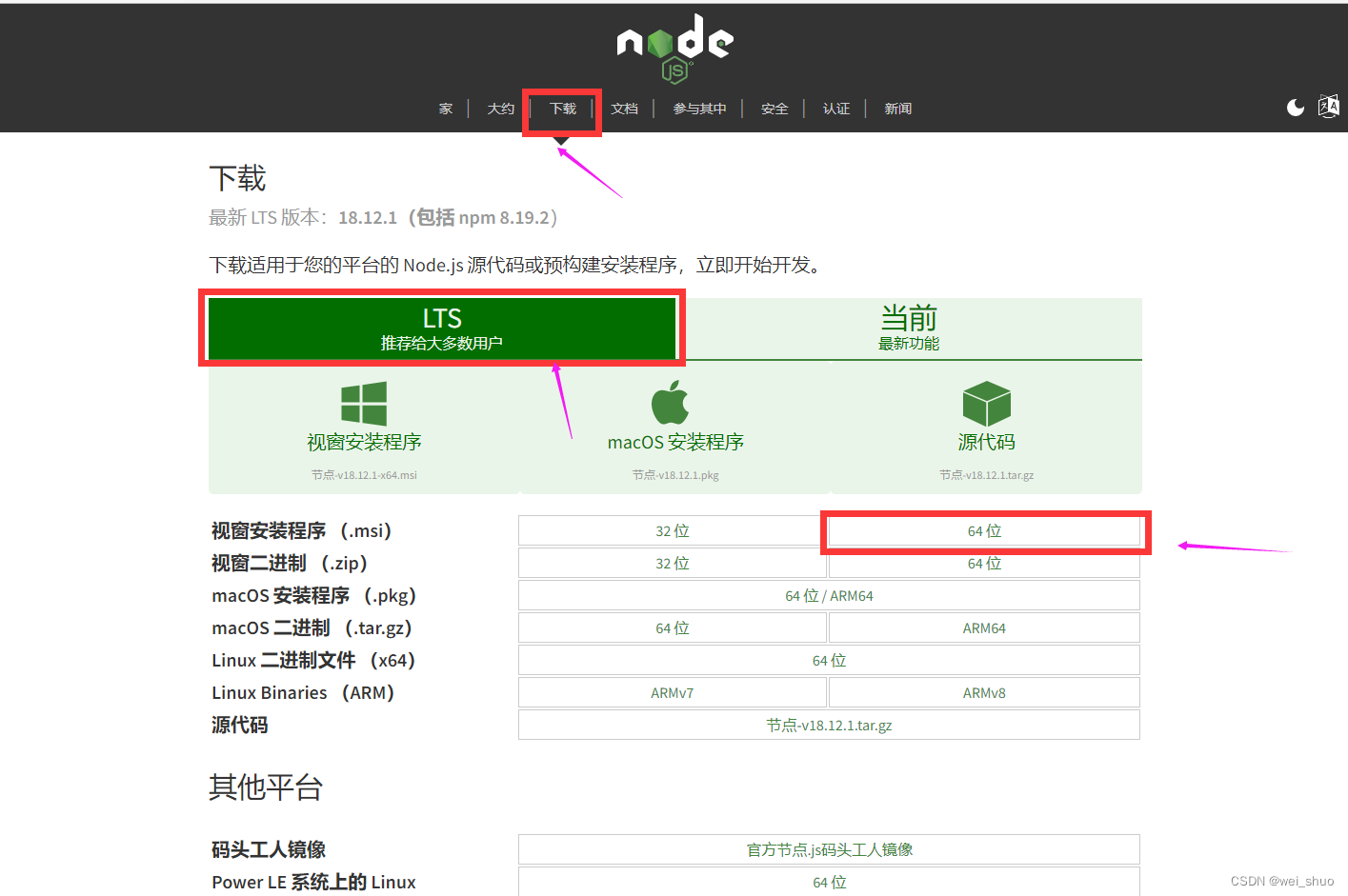Viewport: 1348px width, 896px height.
Task: Select the LTS 推荐给大多数用户 tab
Action: pyautogui.click(x=442, y=329)
